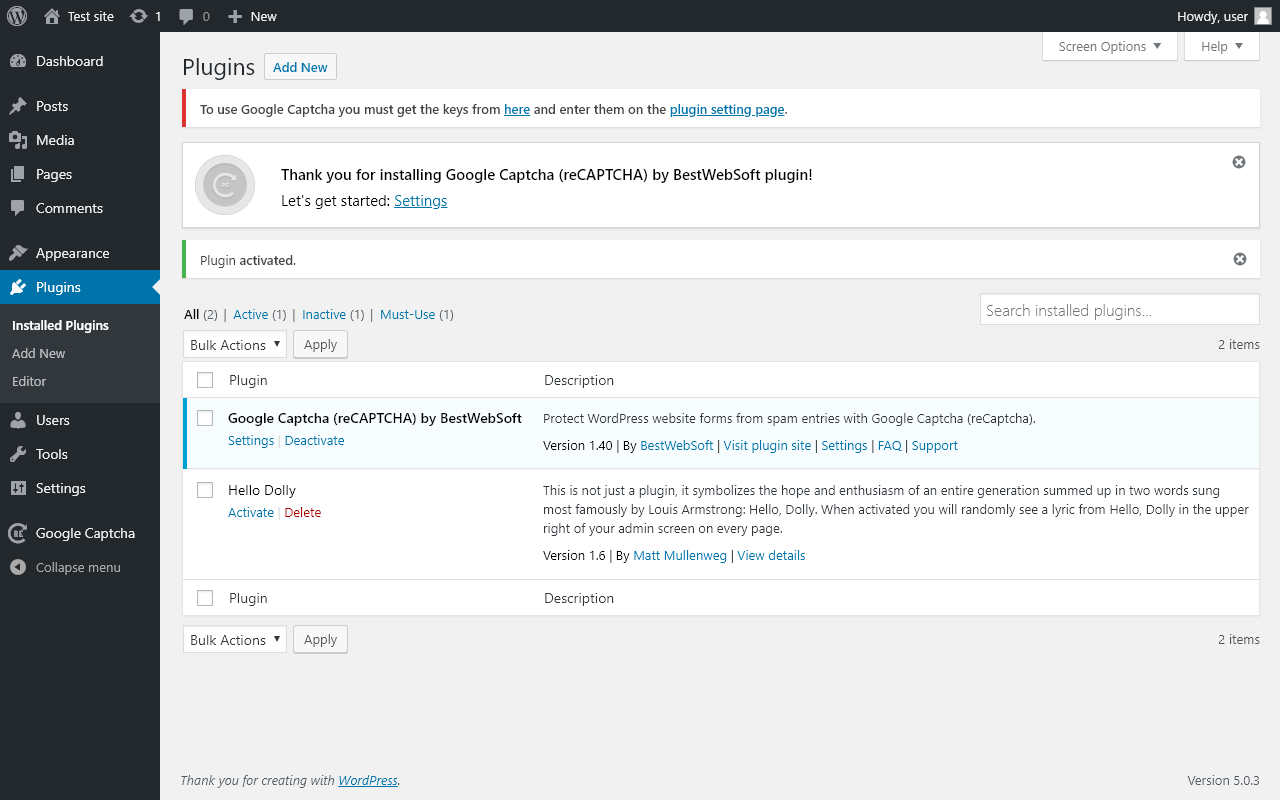
Task: Click the user avatar next to Howdy
Action: (x=1263, y=16)
